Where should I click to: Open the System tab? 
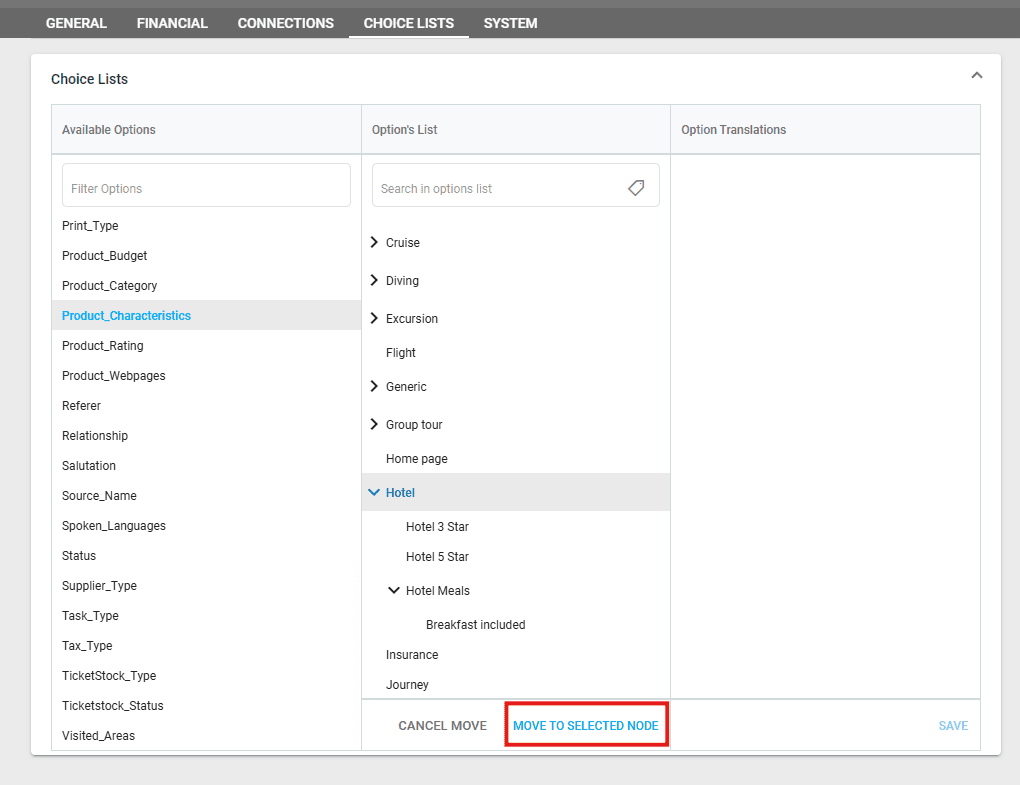(510, 23)
